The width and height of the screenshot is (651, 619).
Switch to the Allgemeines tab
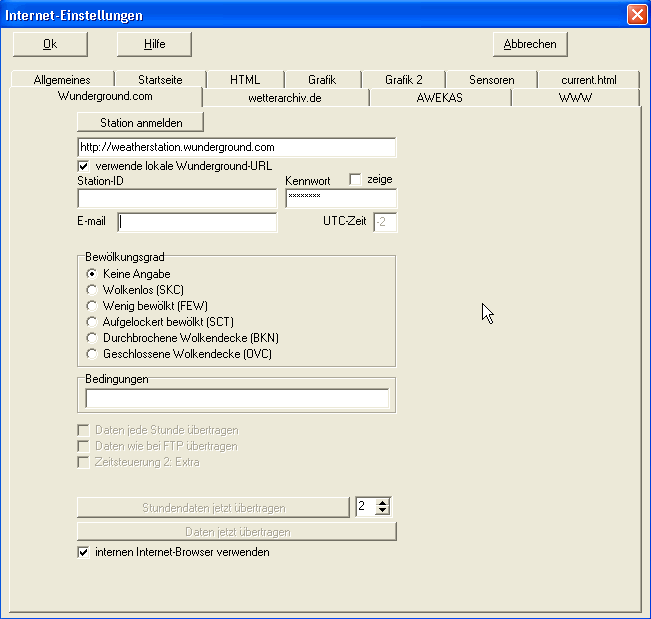coord(62,80)
